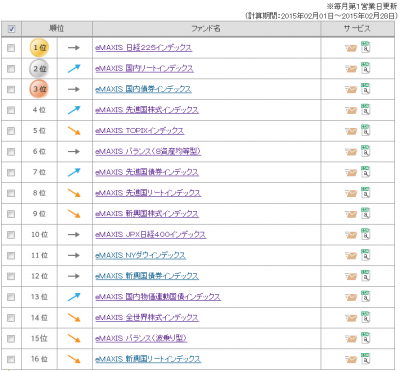Open the eMAXIS 全世界株式インデックス fund link
This screenshot has width=400, height=371.
pos(147,317)
